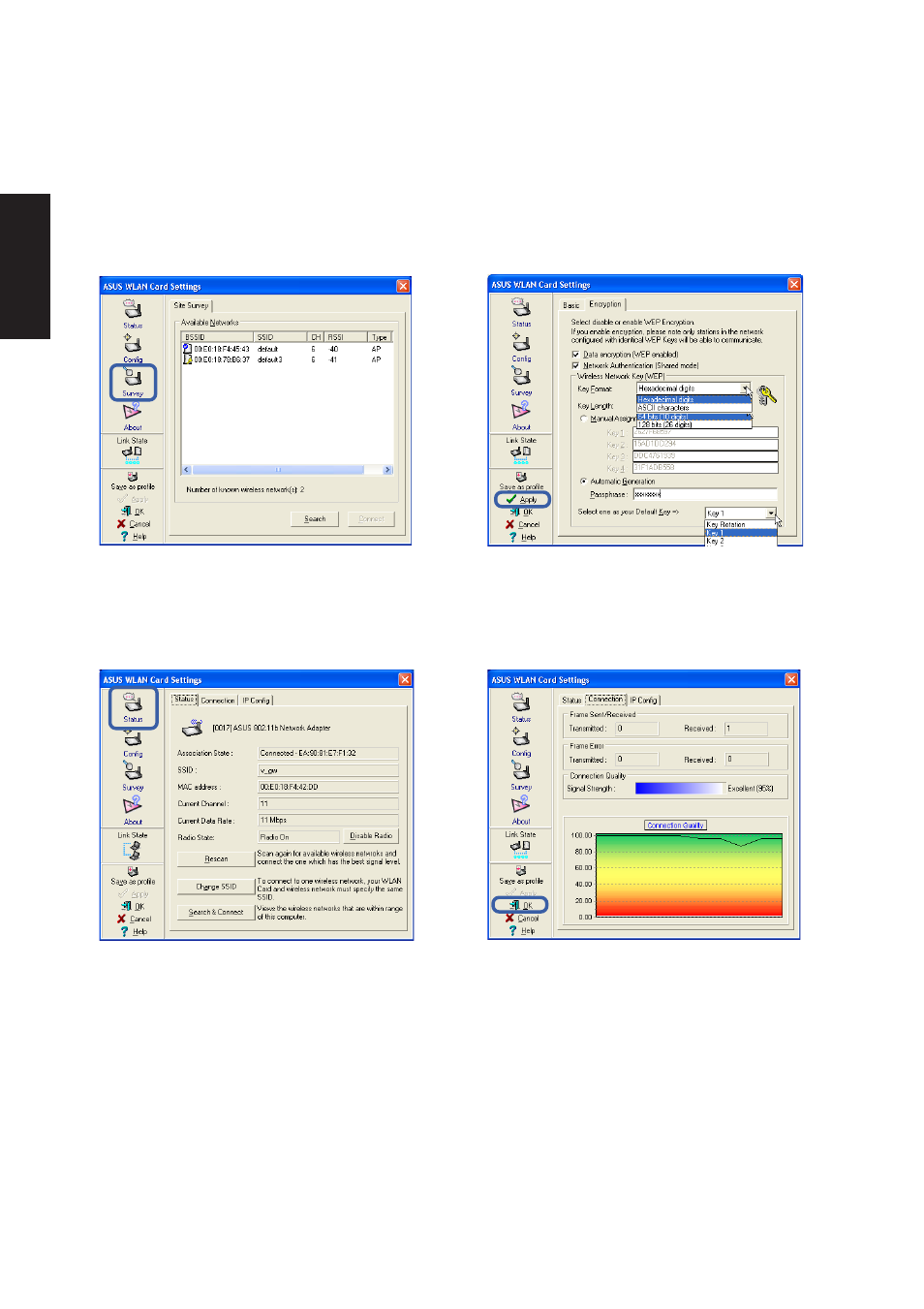Click right scroll arrow of Available Networks list
Viewport: 924px width, 1309px height.
click(x=387, y=470)
